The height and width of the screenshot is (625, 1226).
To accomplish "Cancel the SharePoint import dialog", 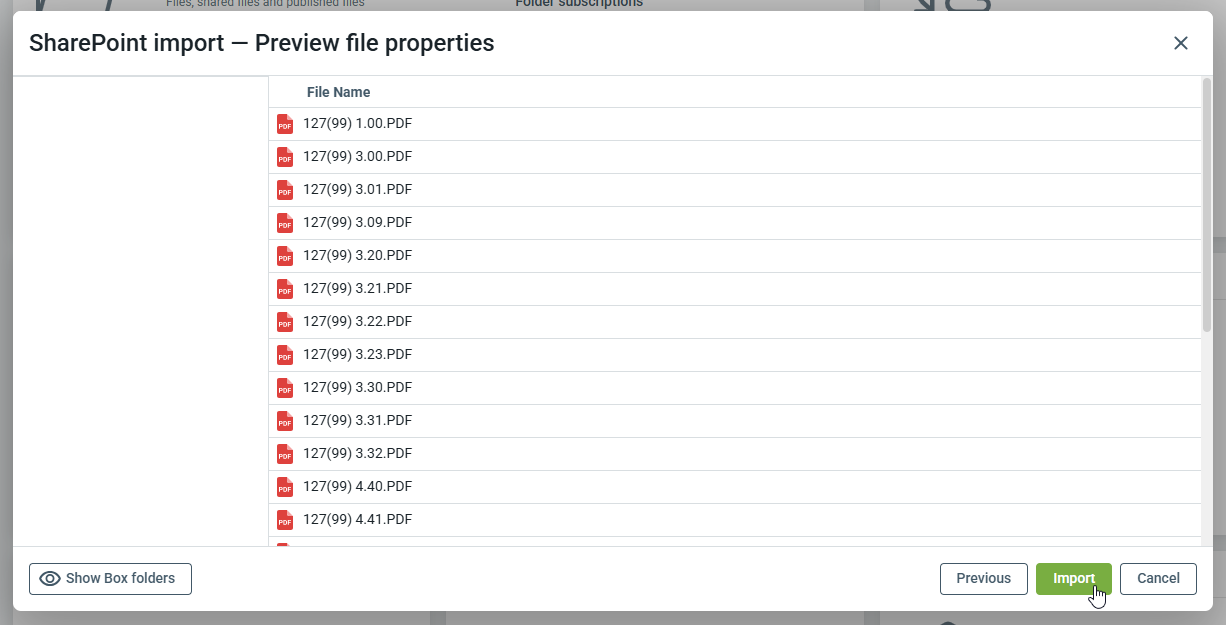I will point(1158,579).
